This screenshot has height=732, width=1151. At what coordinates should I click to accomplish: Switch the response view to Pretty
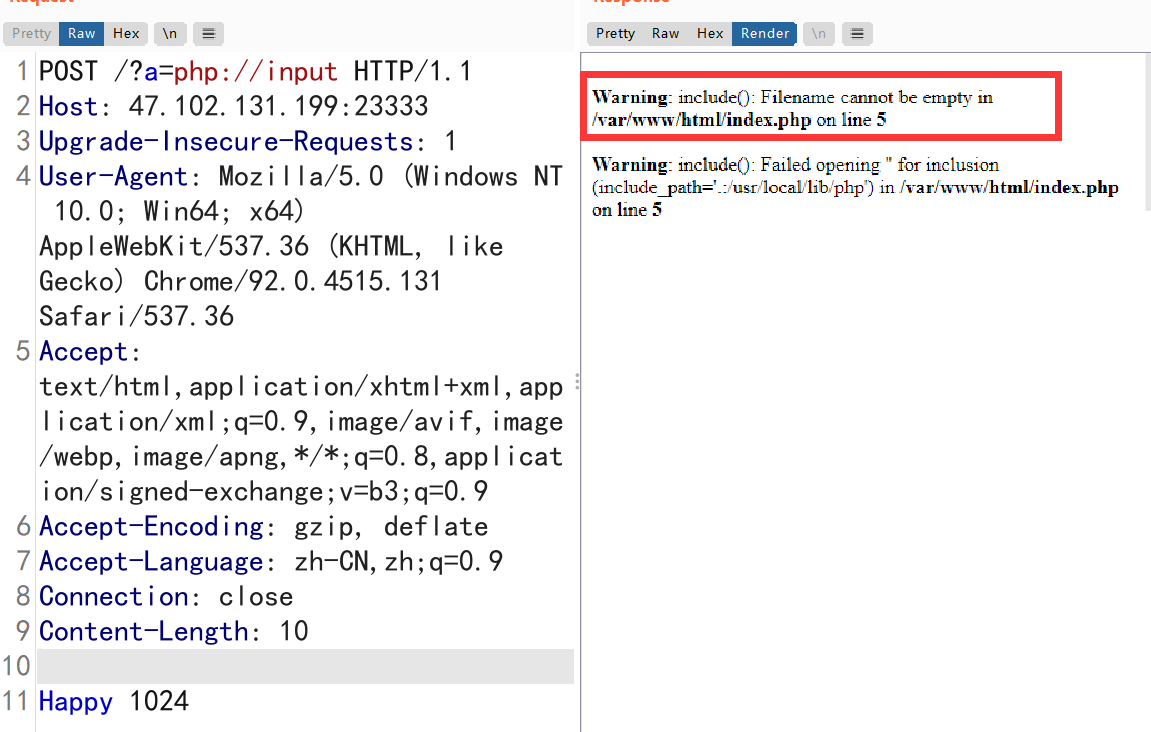(x=615, y=33)
